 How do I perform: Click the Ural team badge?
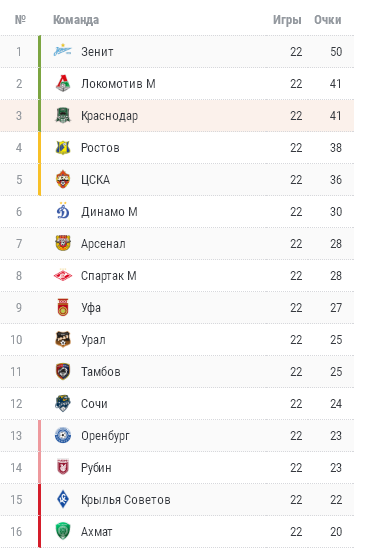(x=63, y=339)
